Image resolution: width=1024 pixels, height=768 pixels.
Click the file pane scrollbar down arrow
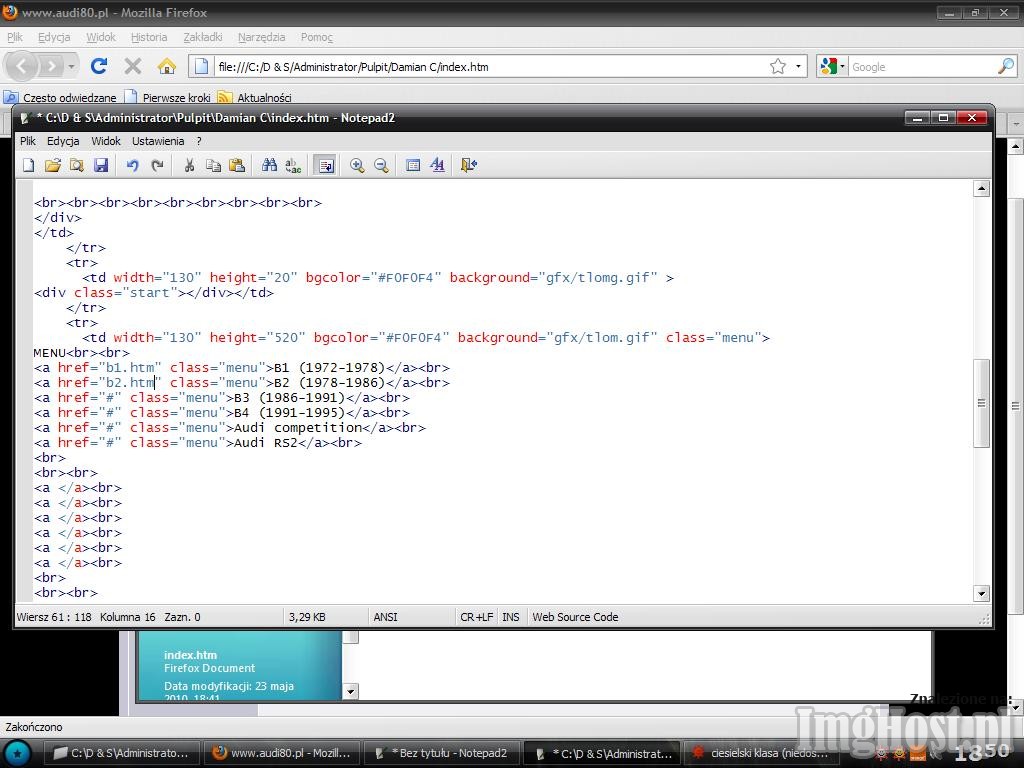[351, 692]
